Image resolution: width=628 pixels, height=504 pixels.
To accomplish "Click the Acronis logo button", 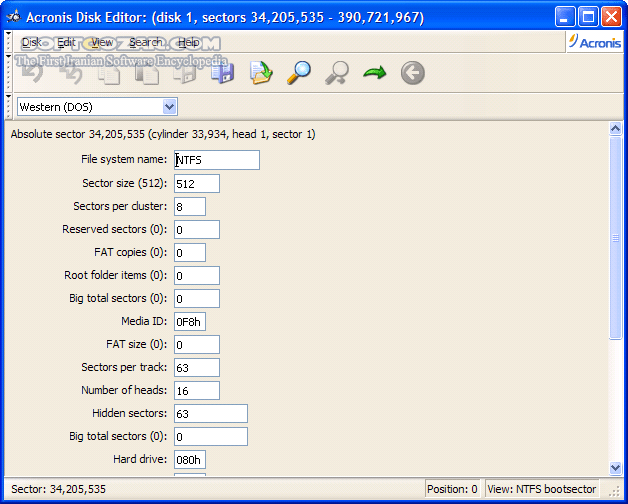I will pos(593,42).
